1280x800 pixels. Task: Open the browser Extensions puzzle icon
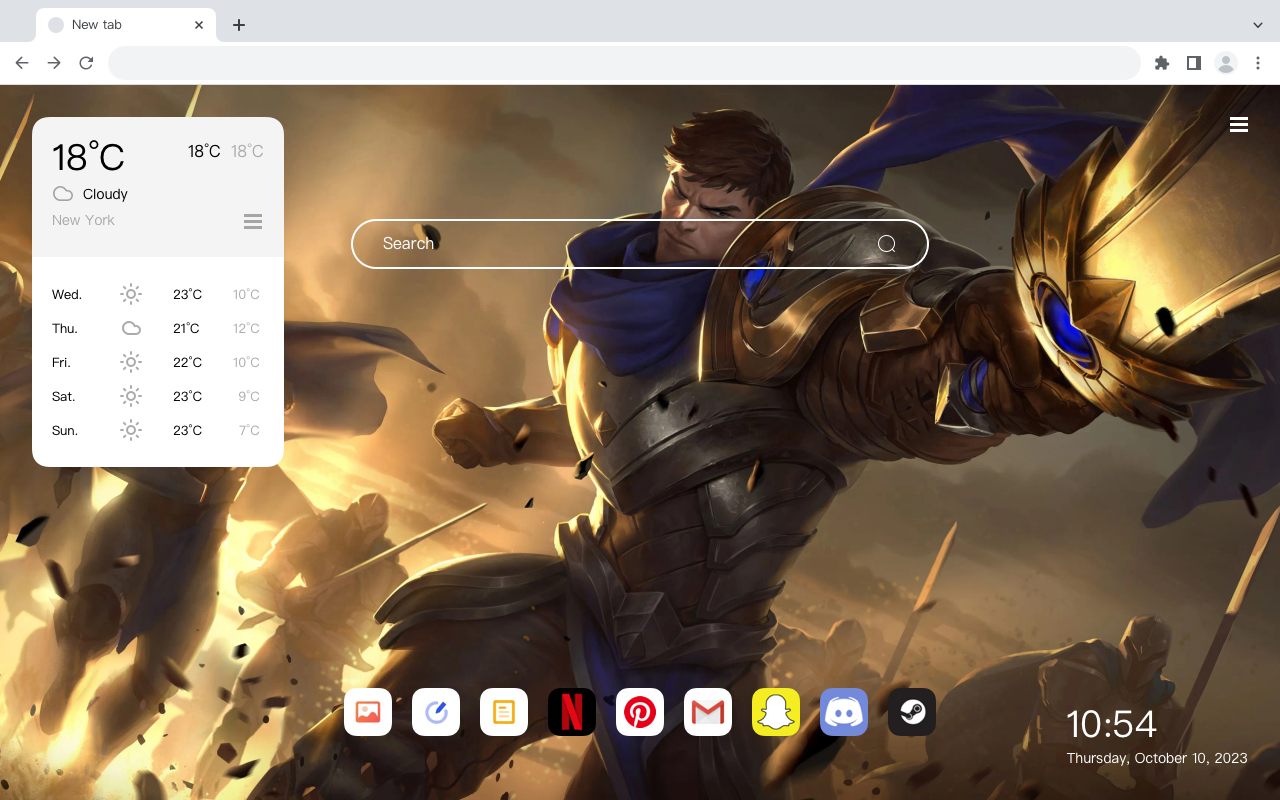click(x=1162, y=63)
